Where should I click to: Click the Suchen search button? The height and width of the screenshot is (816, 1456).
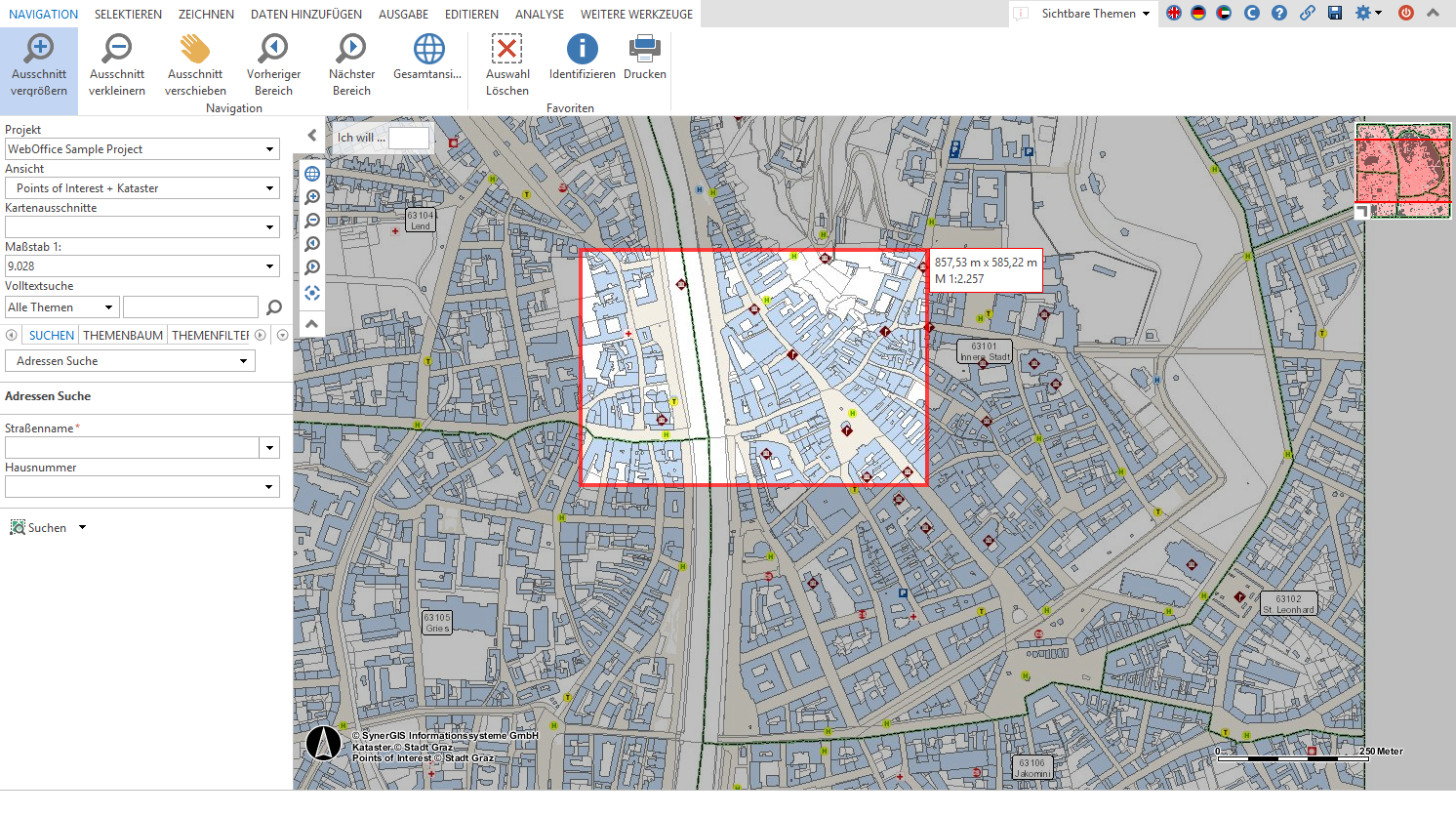pos(39,528)
